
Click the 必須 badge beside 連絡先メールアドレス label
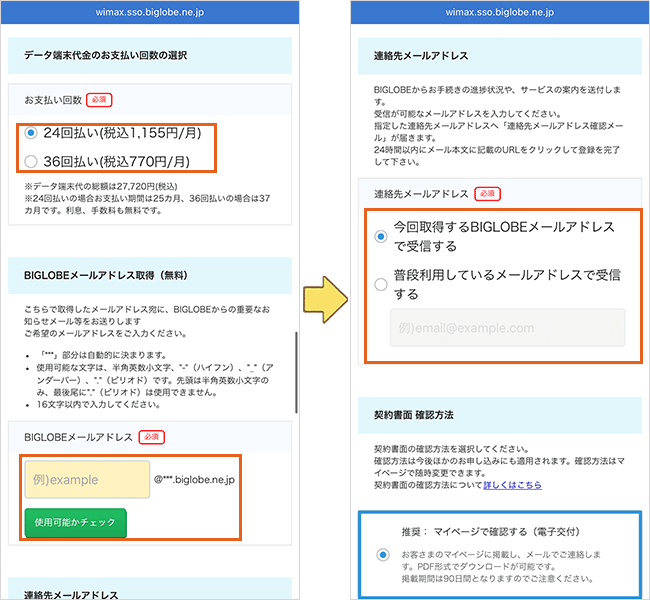pyautogui.click(x=488, y=194)
